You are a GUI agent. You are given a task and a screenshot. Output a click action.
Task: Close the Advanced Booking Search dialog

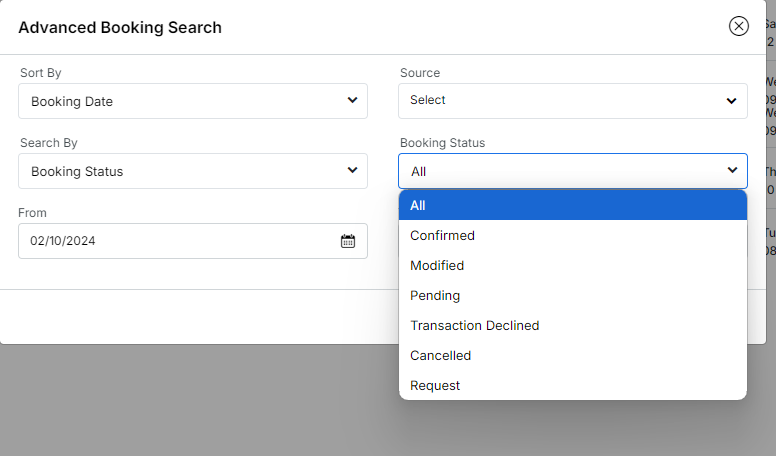(x=739, y=26)
